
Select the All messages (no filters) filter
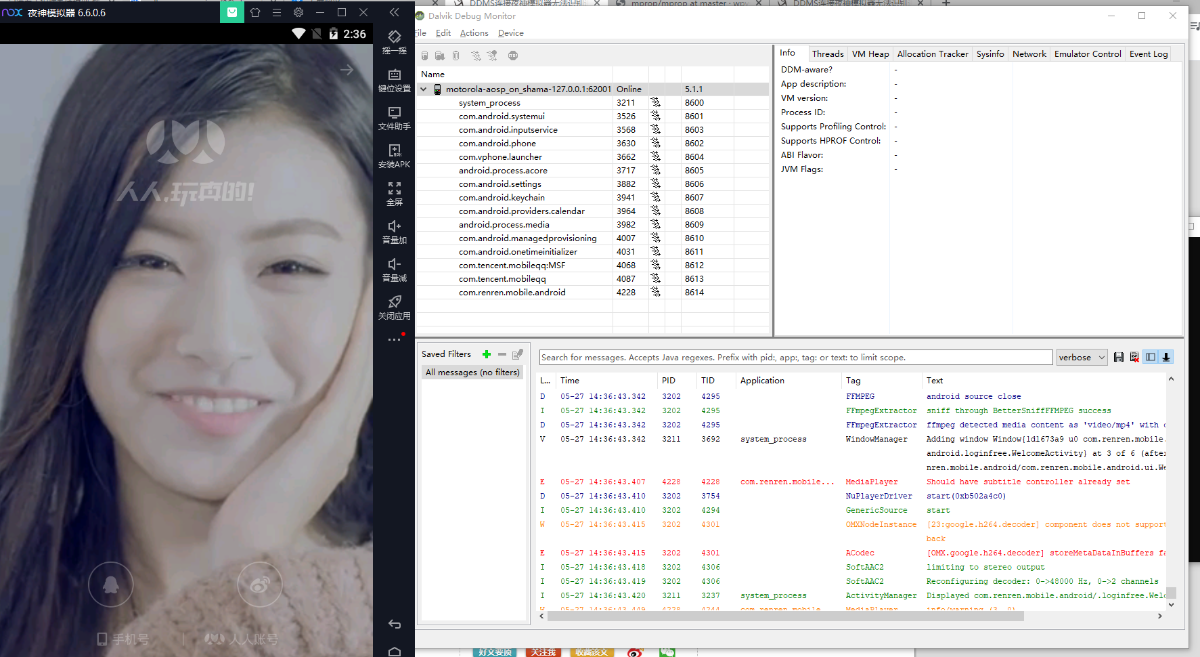point(472,372)
